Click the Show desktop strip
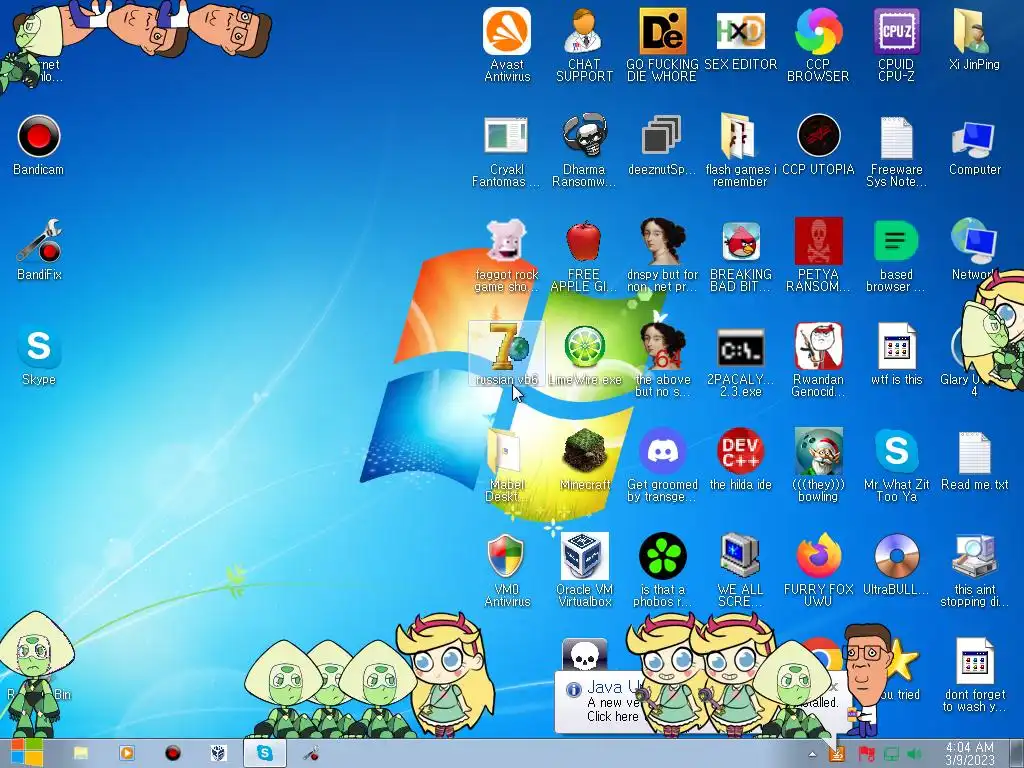Screen dimensions: 1024x768 (x=1017, y=754)
